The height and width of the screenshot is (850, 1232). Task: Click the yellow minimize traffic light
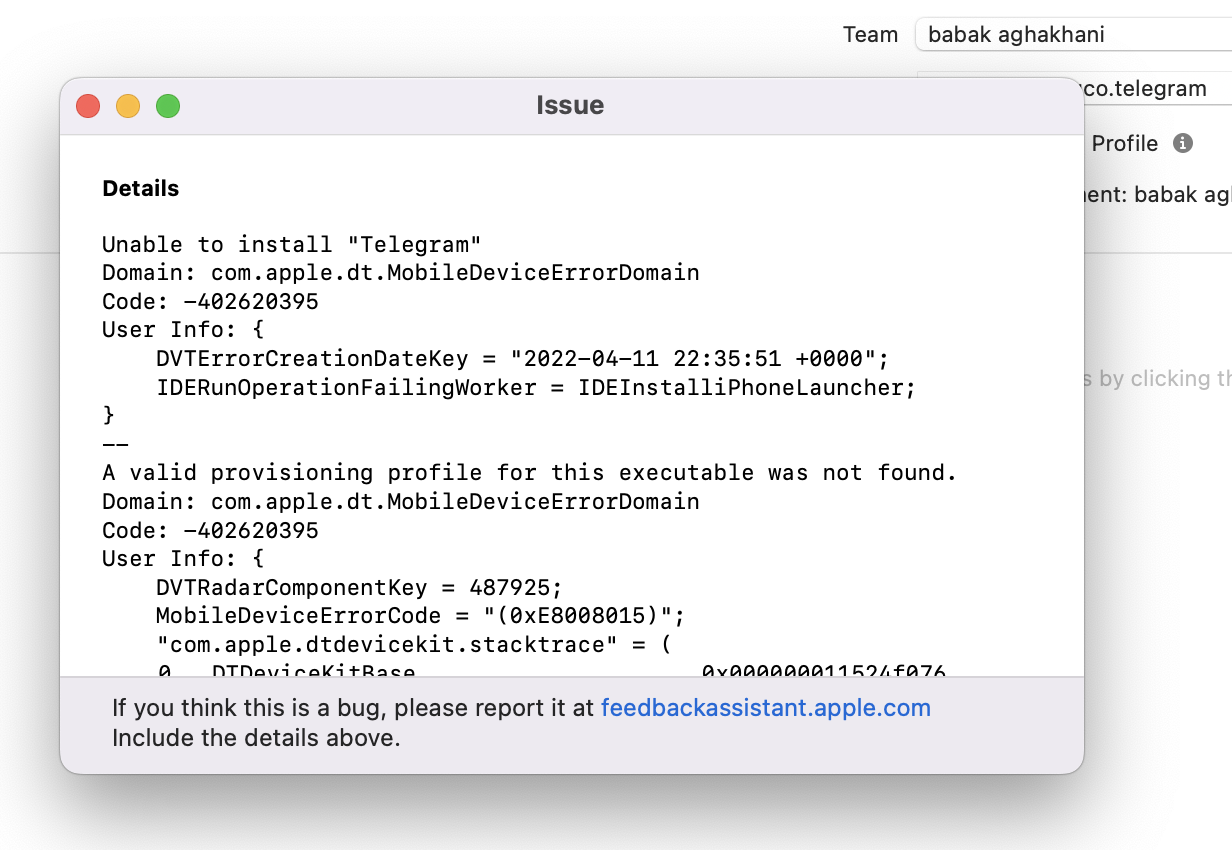[127, 105]
